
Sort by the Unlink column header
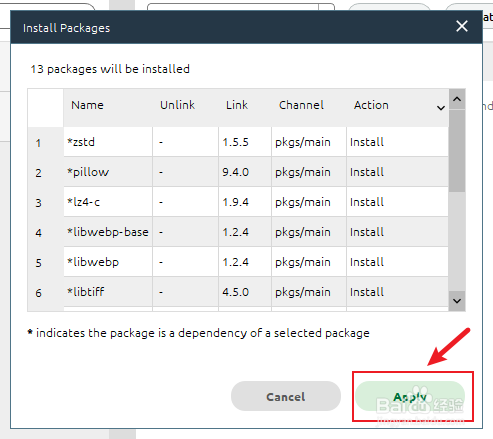(x=177, y=105)
